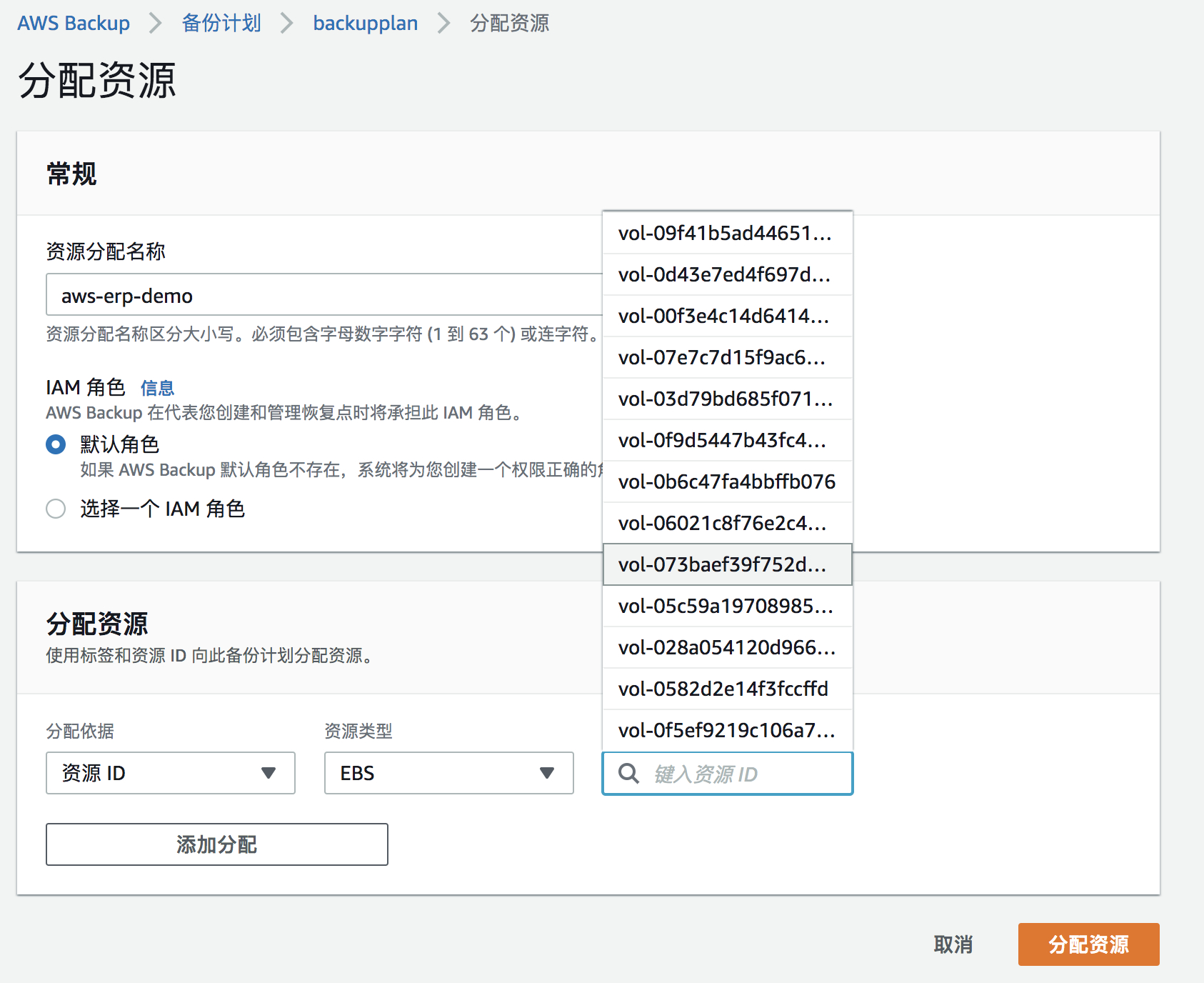Select the default role radio button
Viewport: 1204px width, 983px height.
click(56, 444)
